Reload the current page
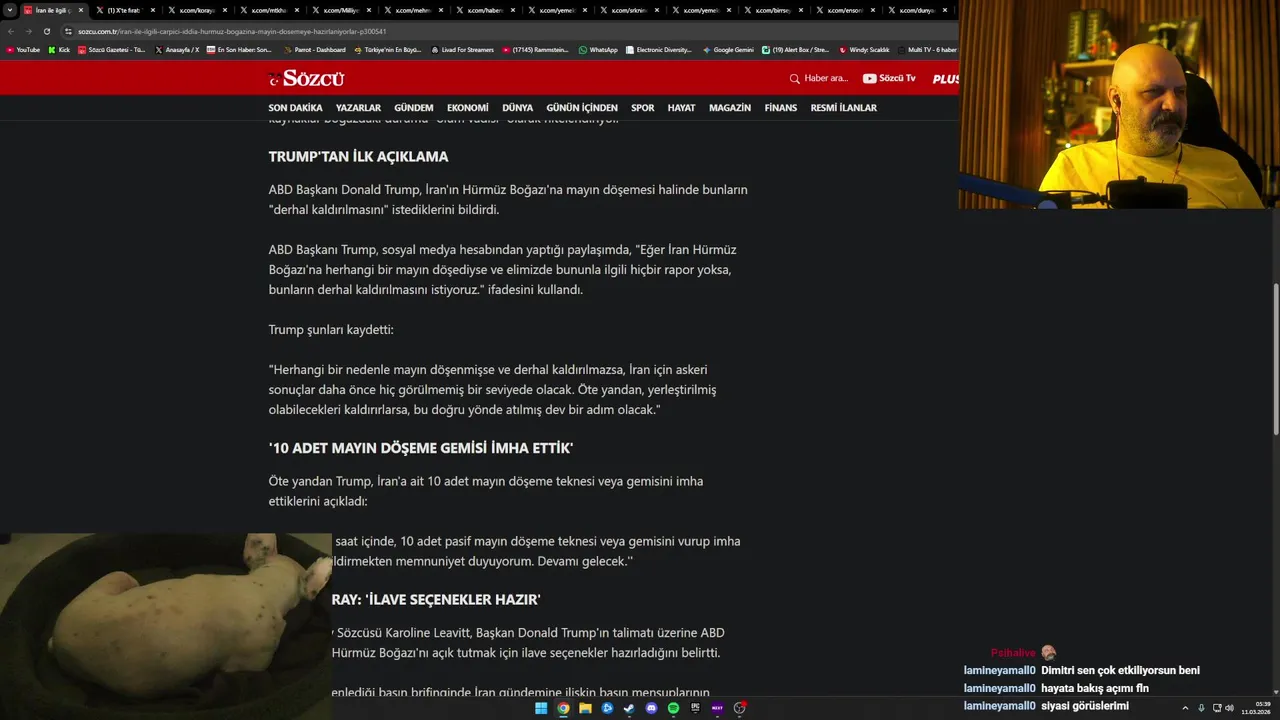Screen dimensions: 1280x720 [x=47, y=31]
